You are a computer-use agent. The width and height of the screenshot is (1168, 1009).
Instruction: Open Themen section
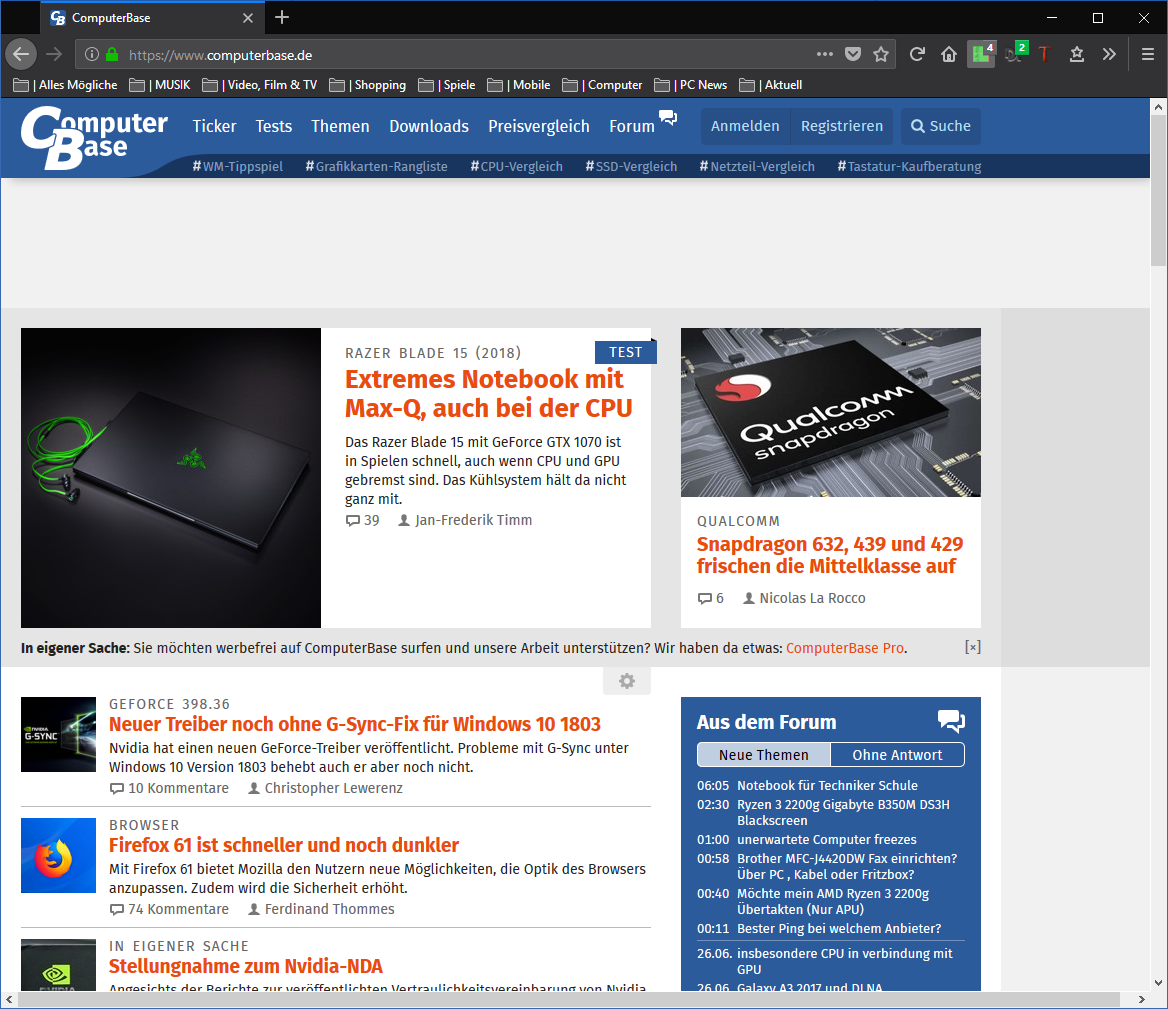[340, 127]
